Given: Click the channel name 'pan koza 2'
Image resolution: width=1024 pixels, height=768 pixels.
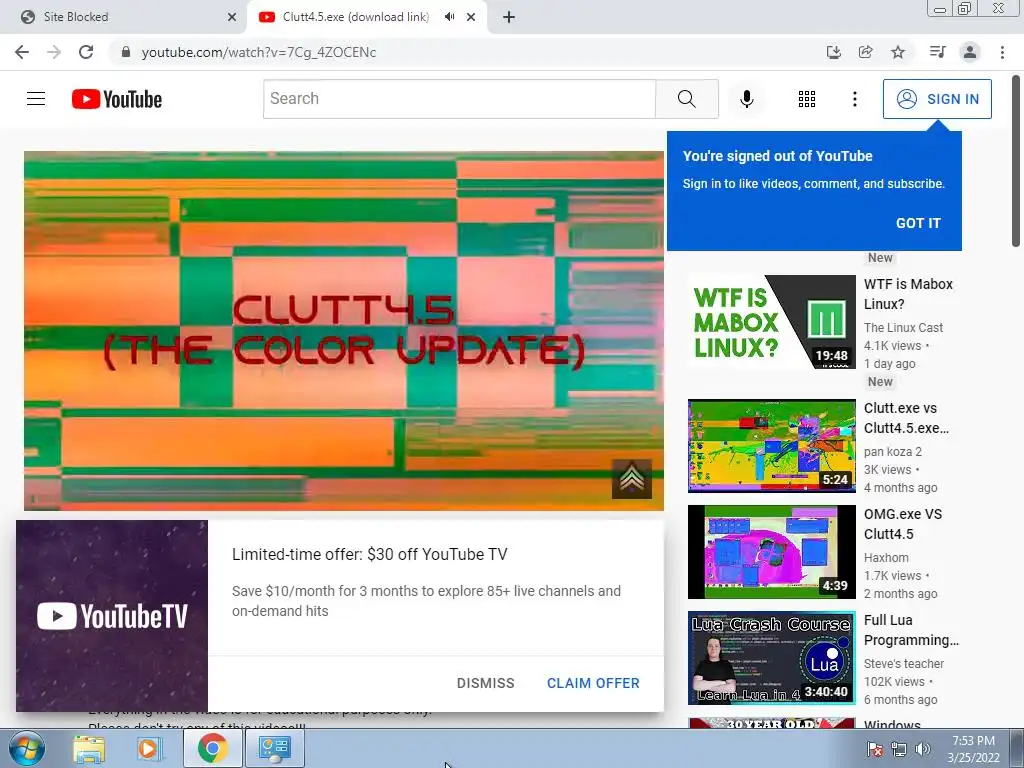Looking at the screenshot, I should click(893, 451).
